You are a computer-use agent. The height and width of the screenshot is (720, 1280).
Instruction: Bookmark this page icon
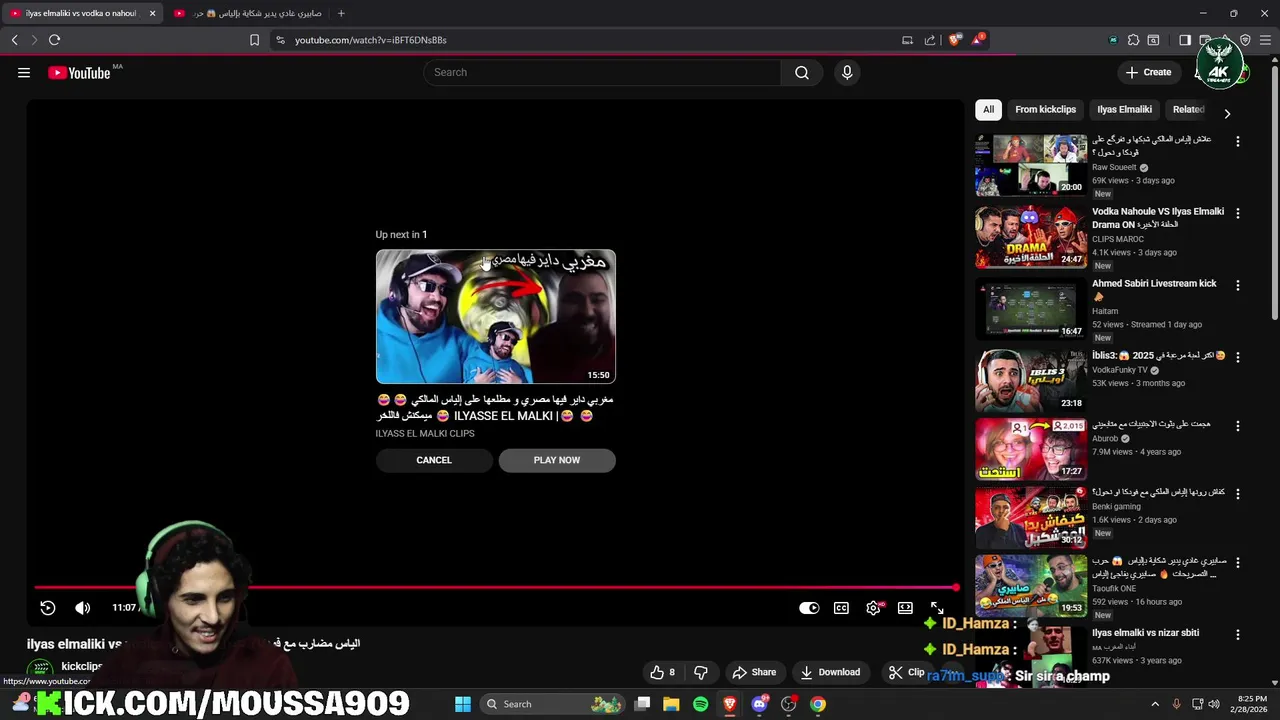point(254,40)
